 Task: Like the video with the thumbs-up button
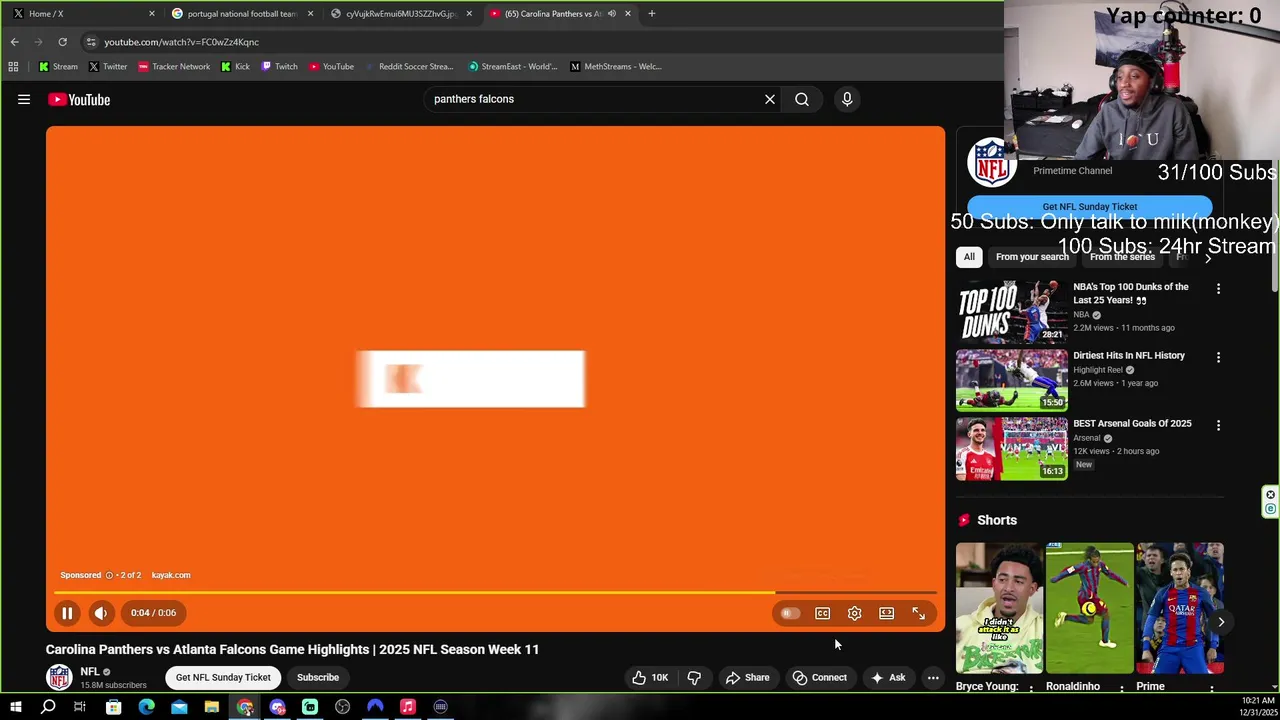click(x=649, y=677)
